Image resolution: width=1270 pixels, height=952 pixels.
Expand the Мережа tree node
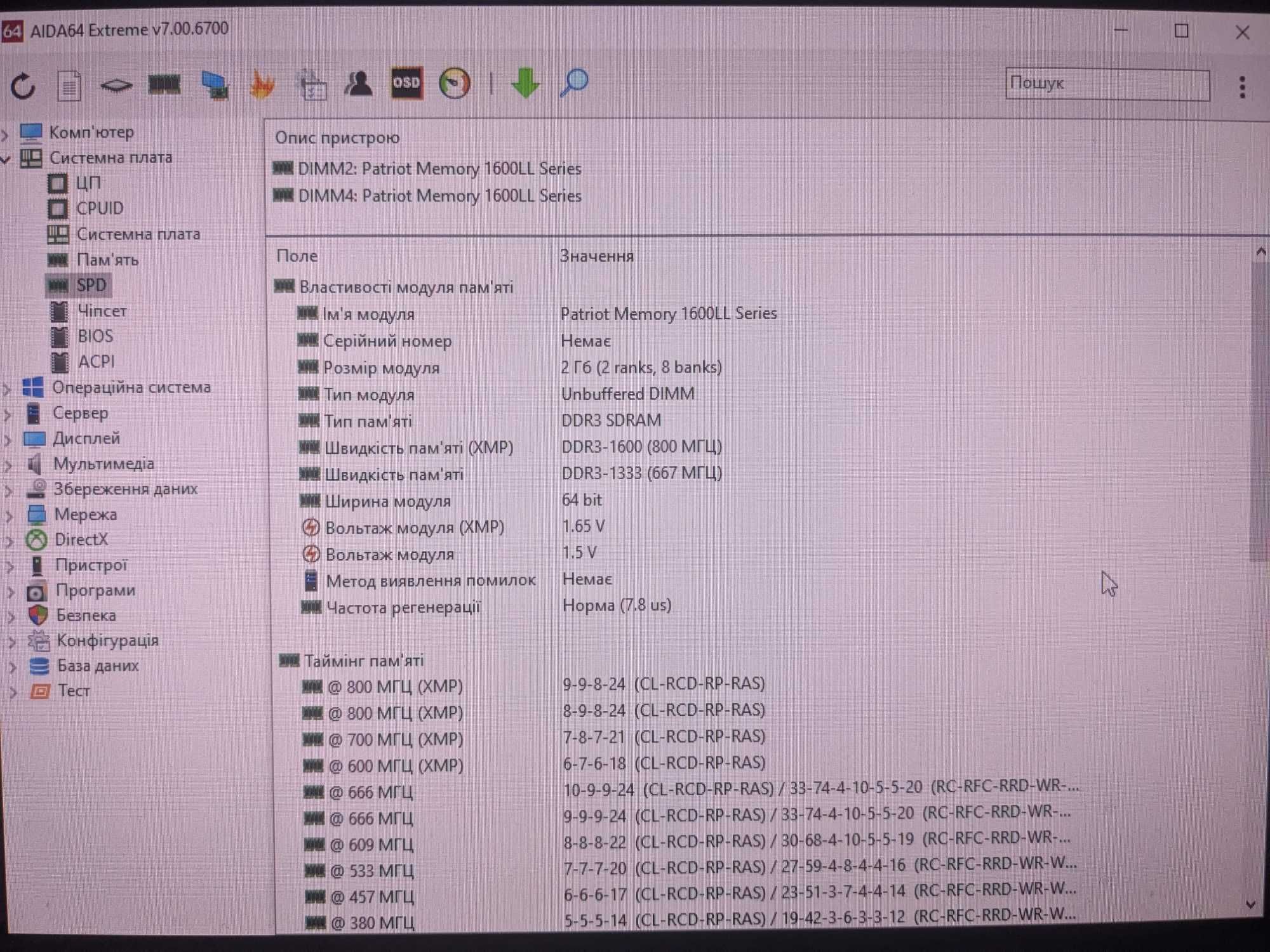10,516
